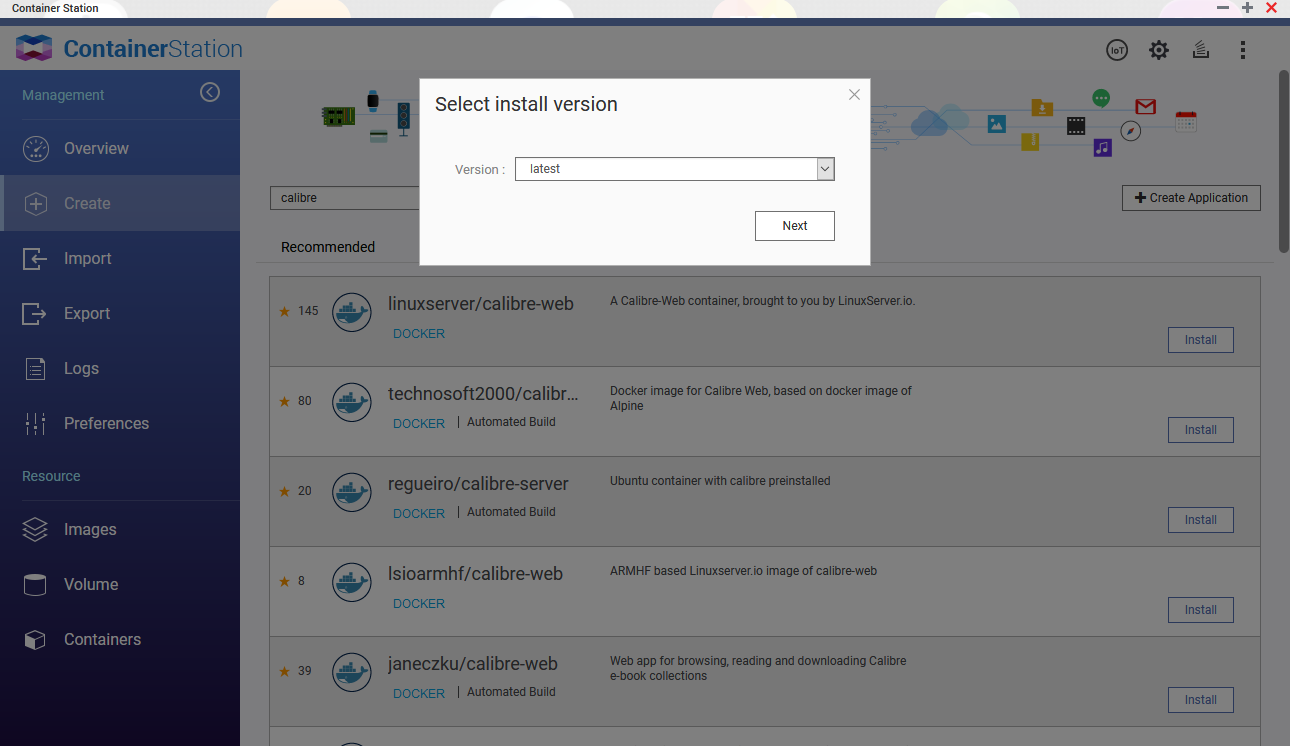Image resolution: width=1290 pixels, height=746 pixels.
Task: Click the star icon beside 145
Action: click(285, 311)
